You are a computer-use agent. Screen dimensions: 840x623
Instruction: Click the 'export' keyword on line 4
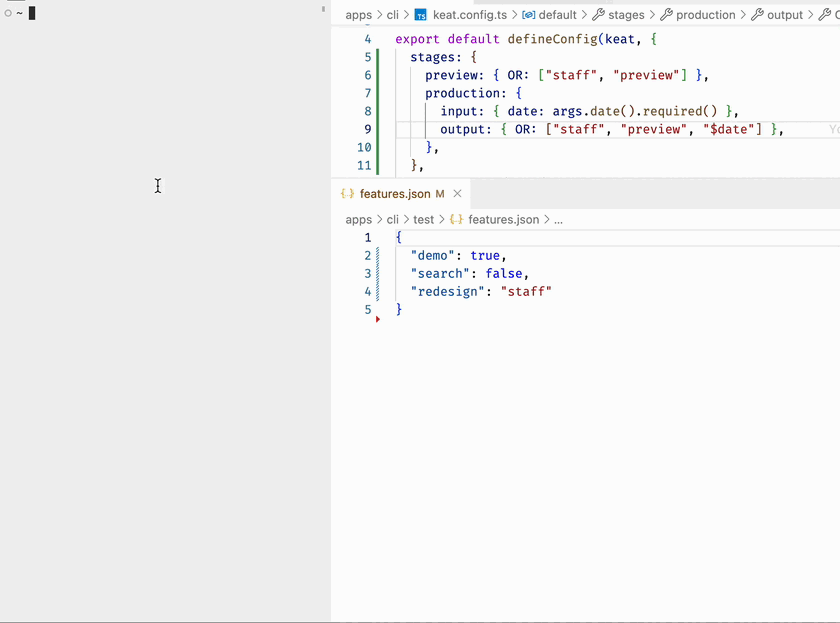(x=417, y=39)
